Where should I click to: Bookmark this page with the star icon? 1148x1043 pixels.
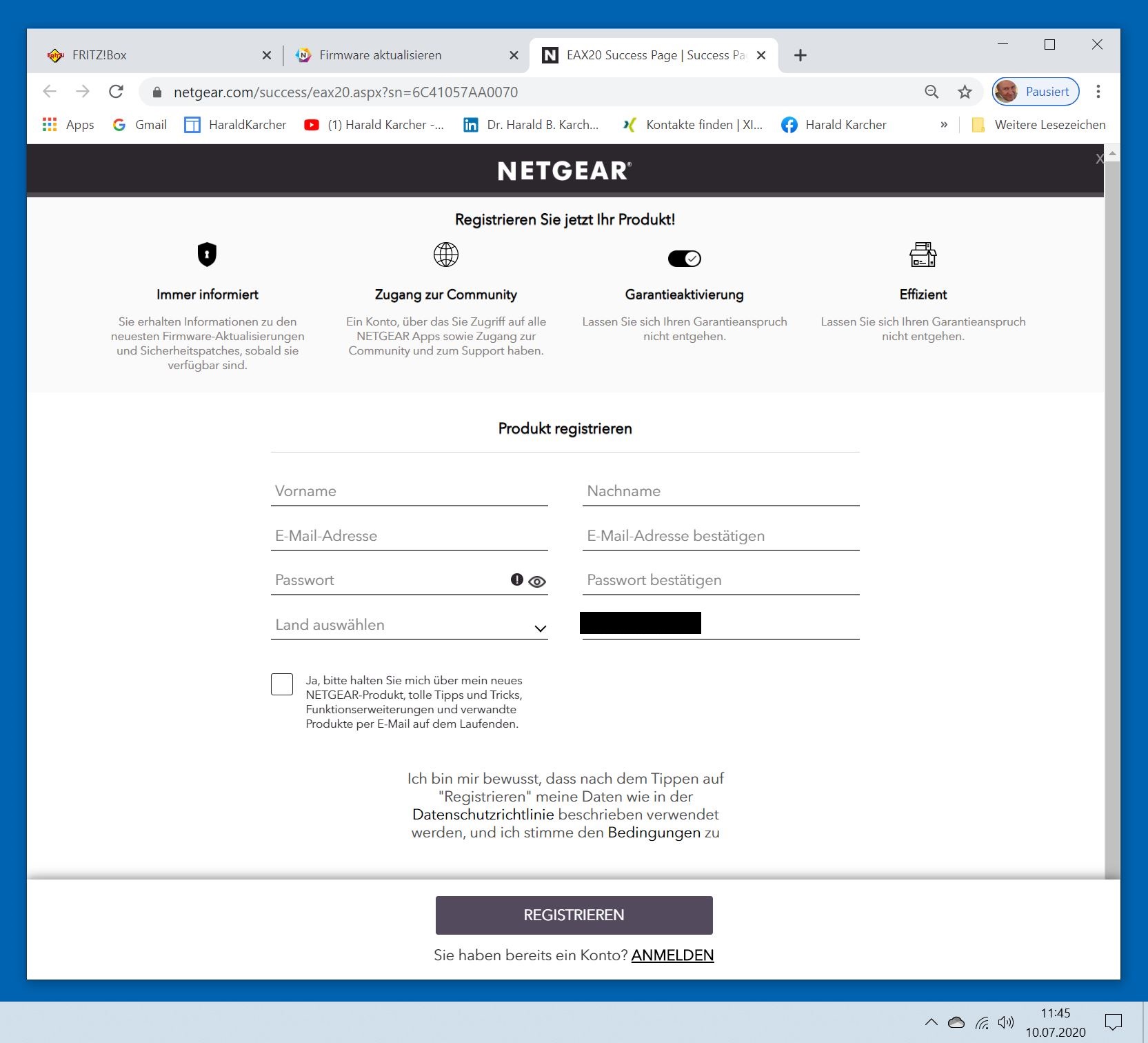click(965, 92)
